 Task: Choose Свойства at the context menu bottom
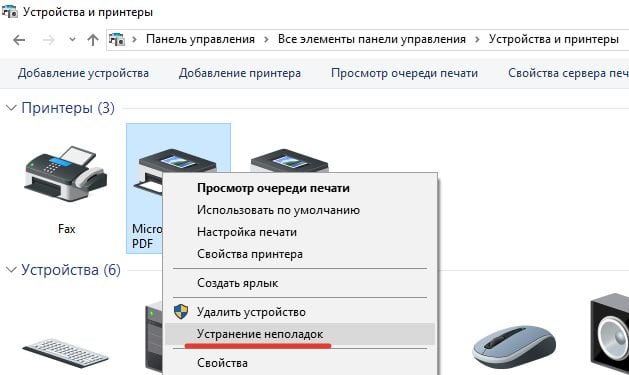click(x=222, y=363)
